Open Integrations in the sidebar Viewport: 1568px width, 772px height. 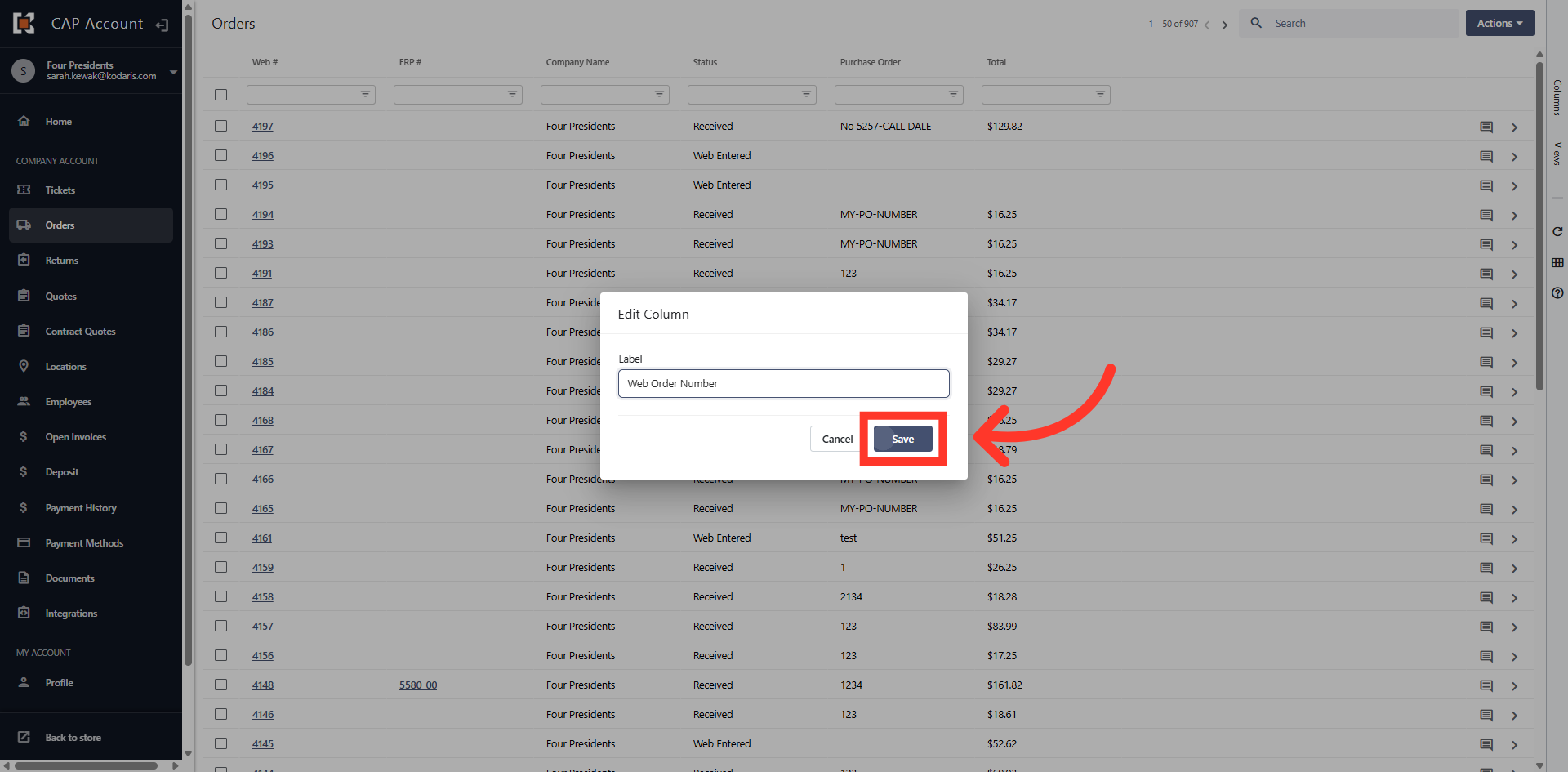91,614
